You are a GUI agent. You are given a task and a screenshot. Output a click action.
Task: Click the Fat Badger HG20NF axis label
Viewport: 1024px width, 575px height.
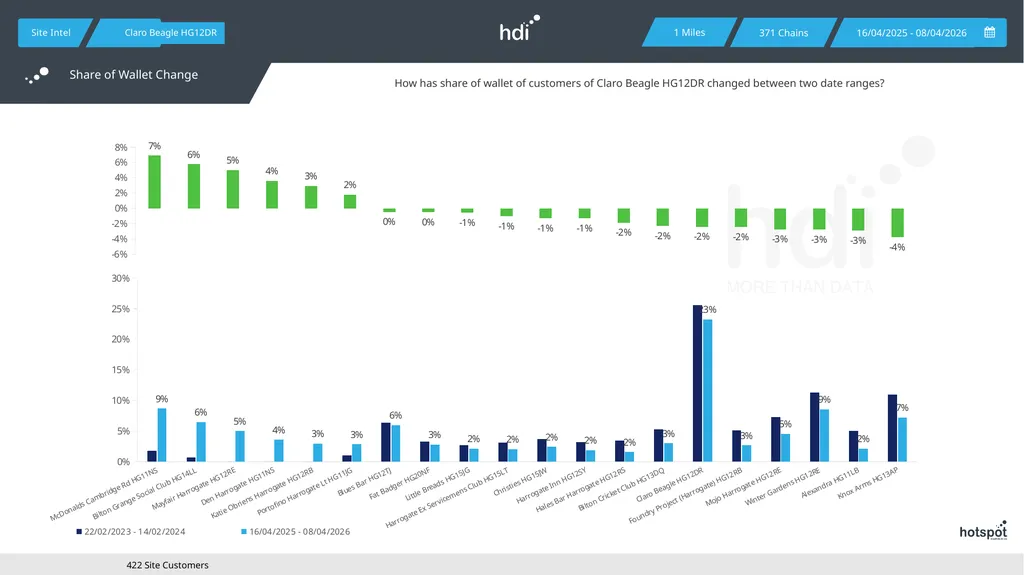pyautogui.click(x=399, y=484)
